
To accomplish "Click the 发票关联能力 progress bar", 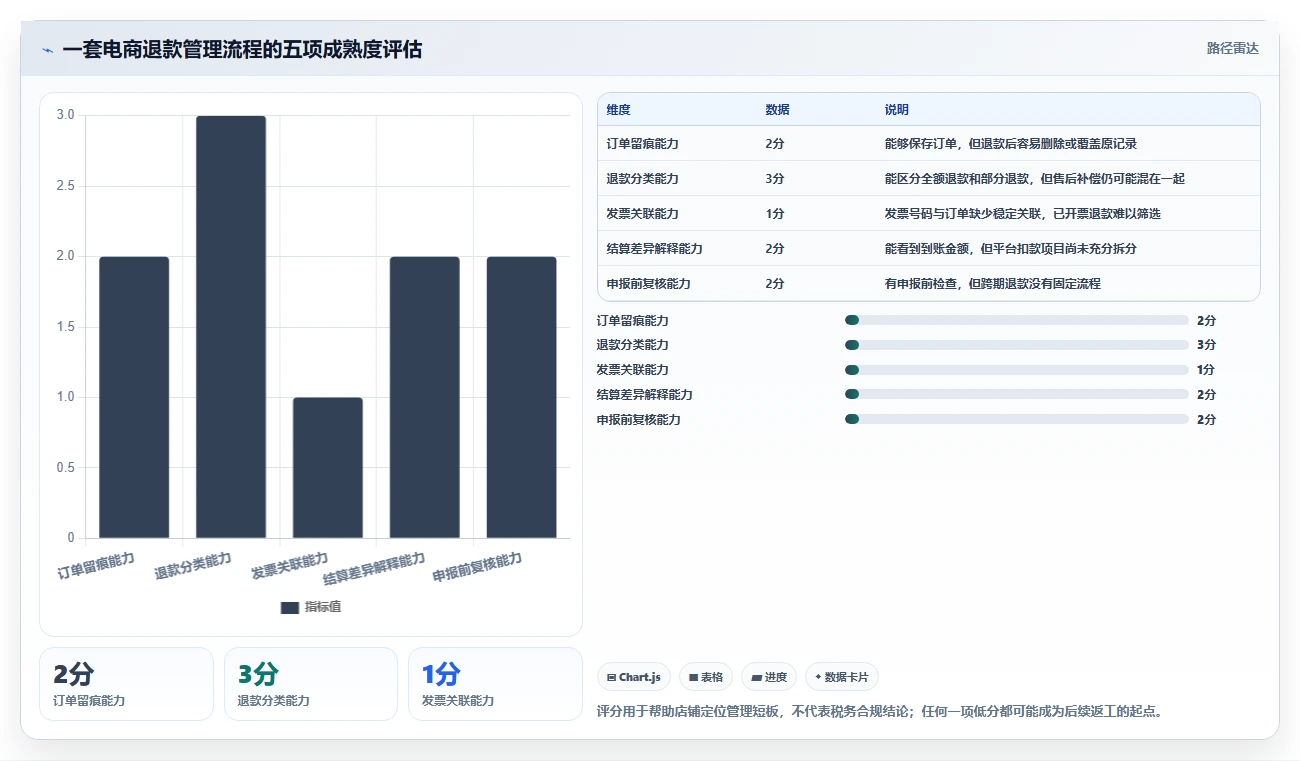I will 1016,370.
